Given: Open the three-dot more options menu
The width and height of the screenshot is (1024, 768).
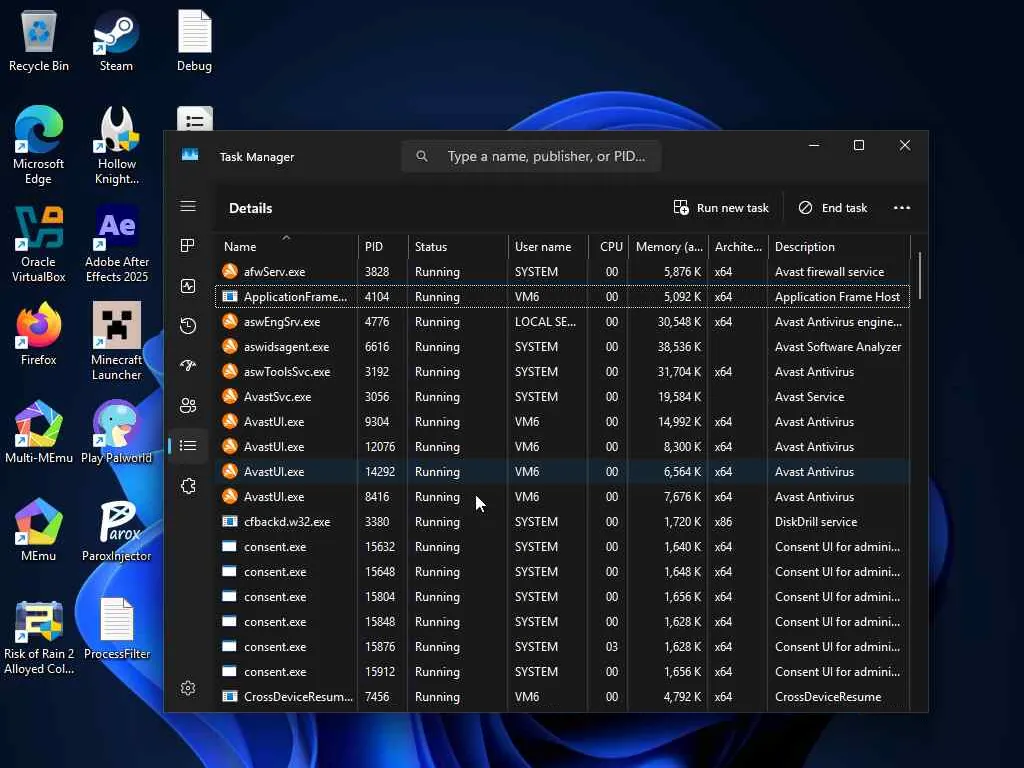Looking at the screenshot, I should point(901,208).
